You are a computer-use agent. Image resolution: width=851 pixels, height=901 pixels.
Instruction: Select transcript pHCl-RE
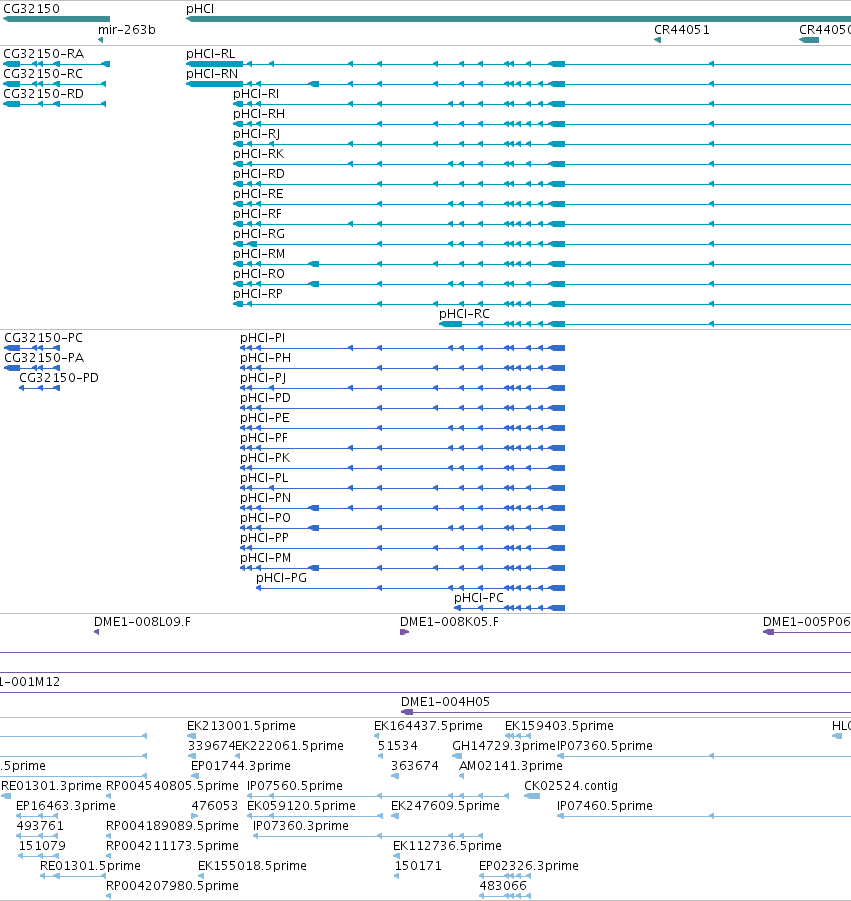[258, 194]
